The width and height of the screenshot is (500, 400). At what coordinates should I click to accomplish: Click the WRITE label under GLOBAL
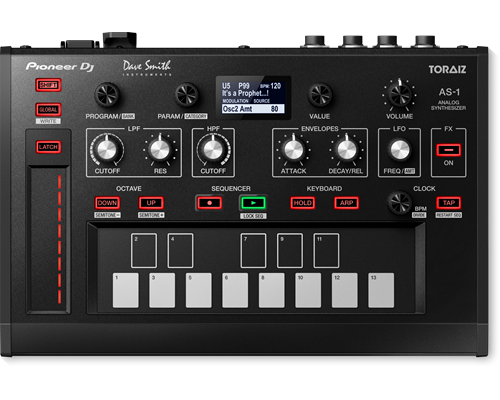[48, 121]
